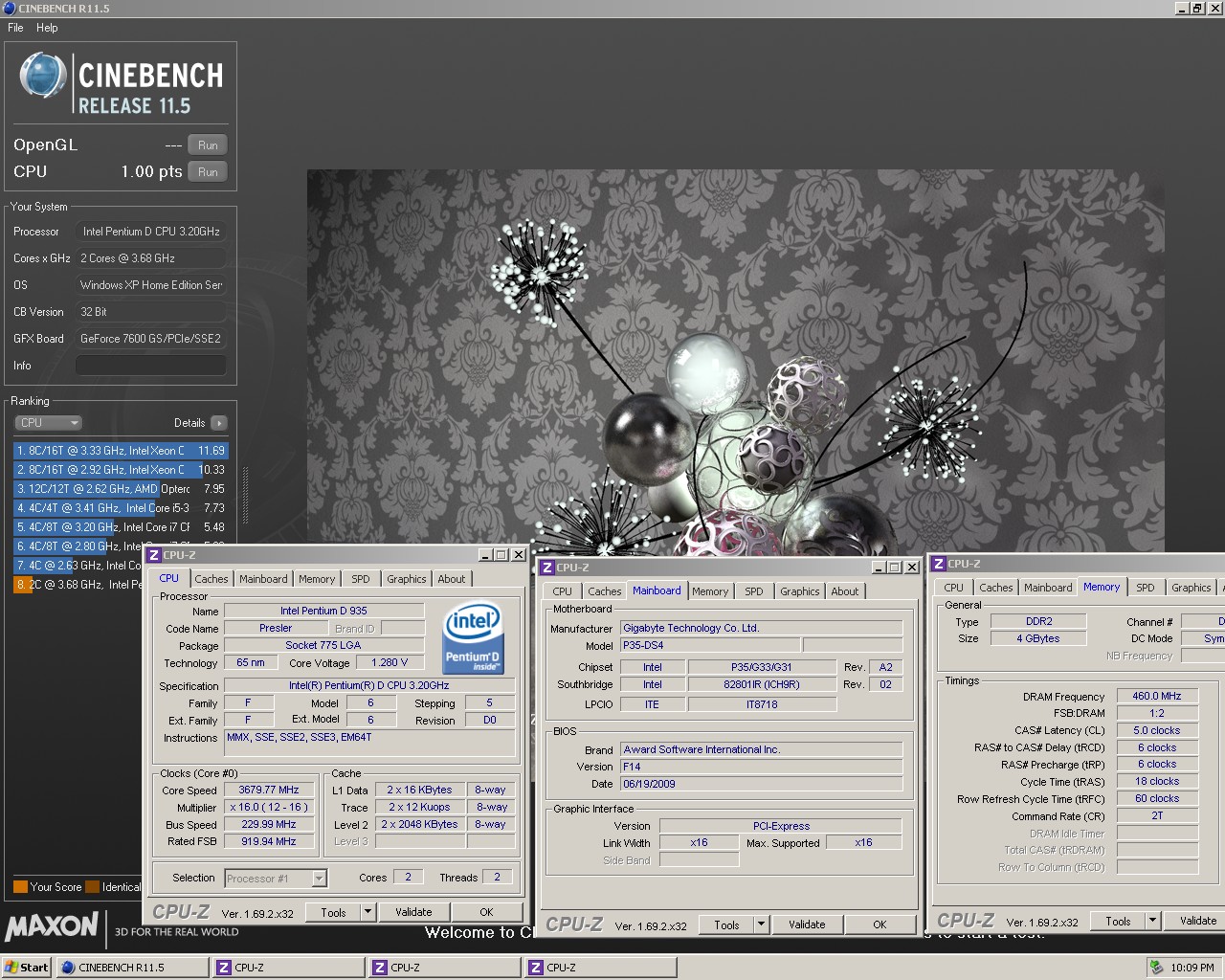Click the Core Speed 3679.77 MHz value
The image size is (1225, 980).
point(269,791)
